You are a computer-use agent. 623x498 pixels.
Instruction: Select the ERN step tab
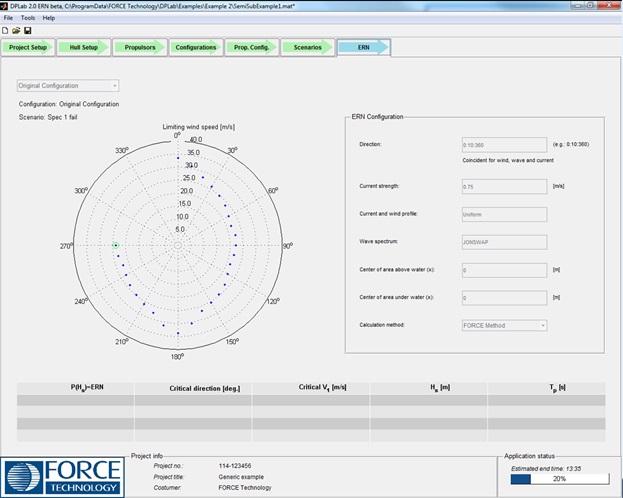coord(364,47)
